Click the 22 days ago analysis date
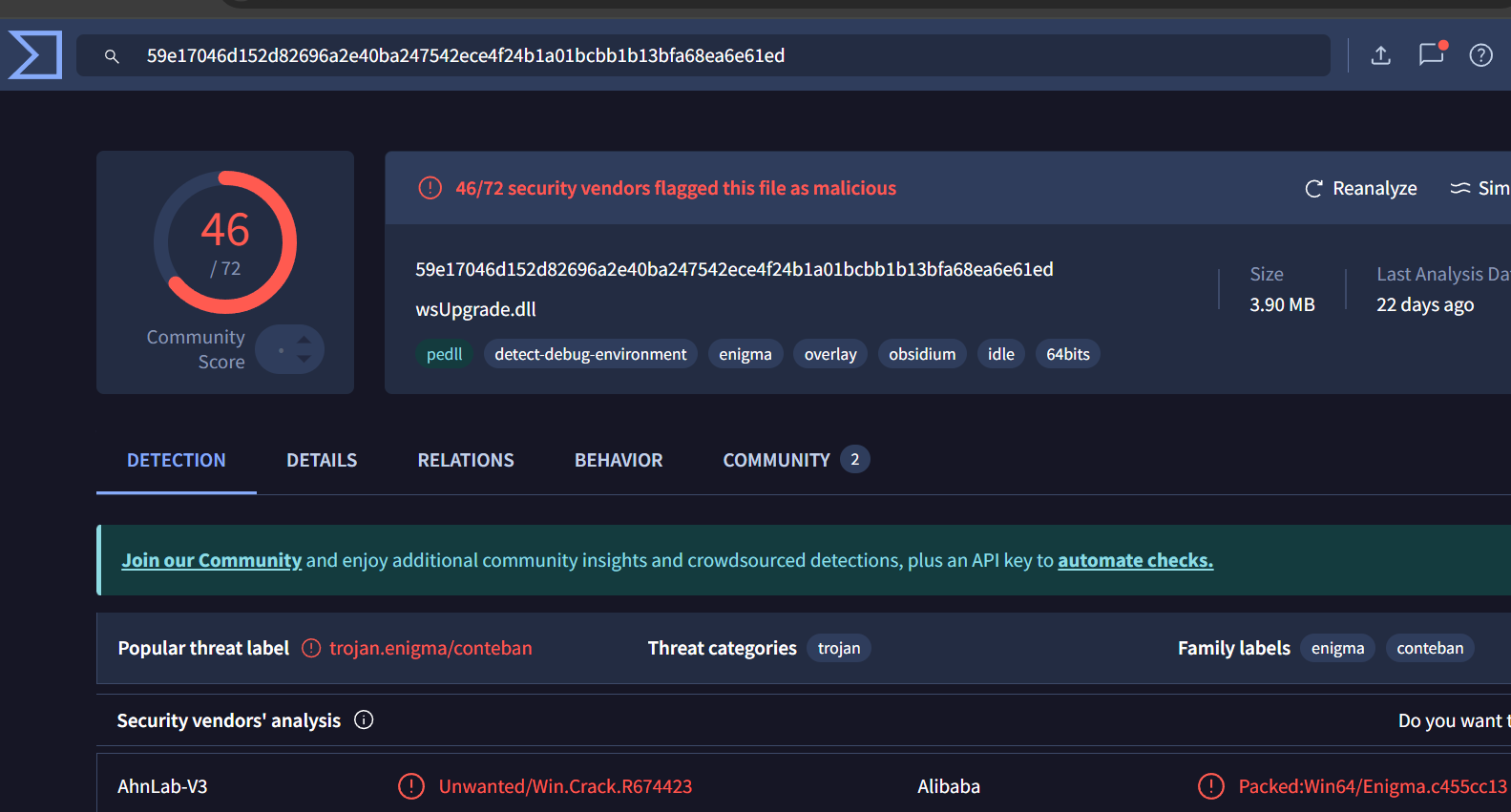This screenshot has width=1511, height=812. tap(1425, 304)
